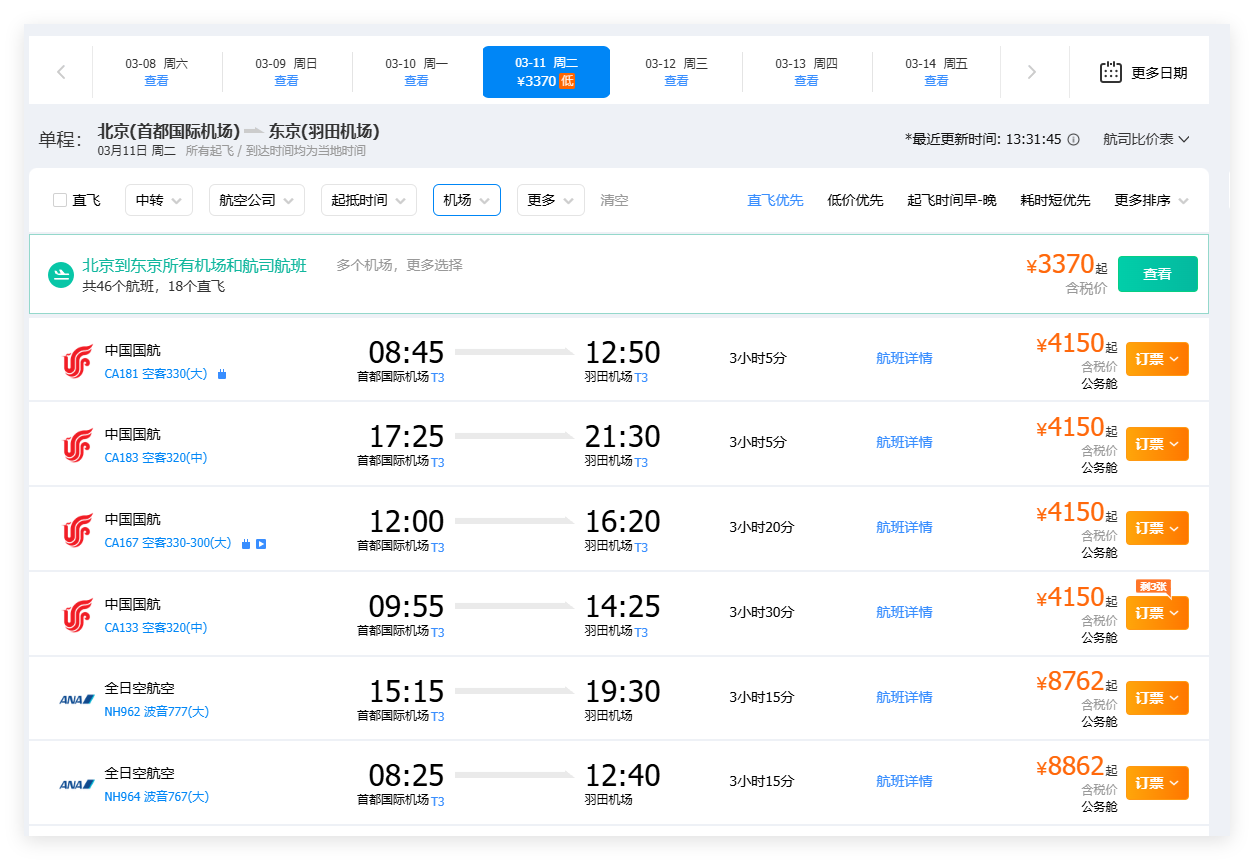Open 航班详情 for the 17:25 flight
This screenshot has height=860, width=1254.
tap(904, 442)
